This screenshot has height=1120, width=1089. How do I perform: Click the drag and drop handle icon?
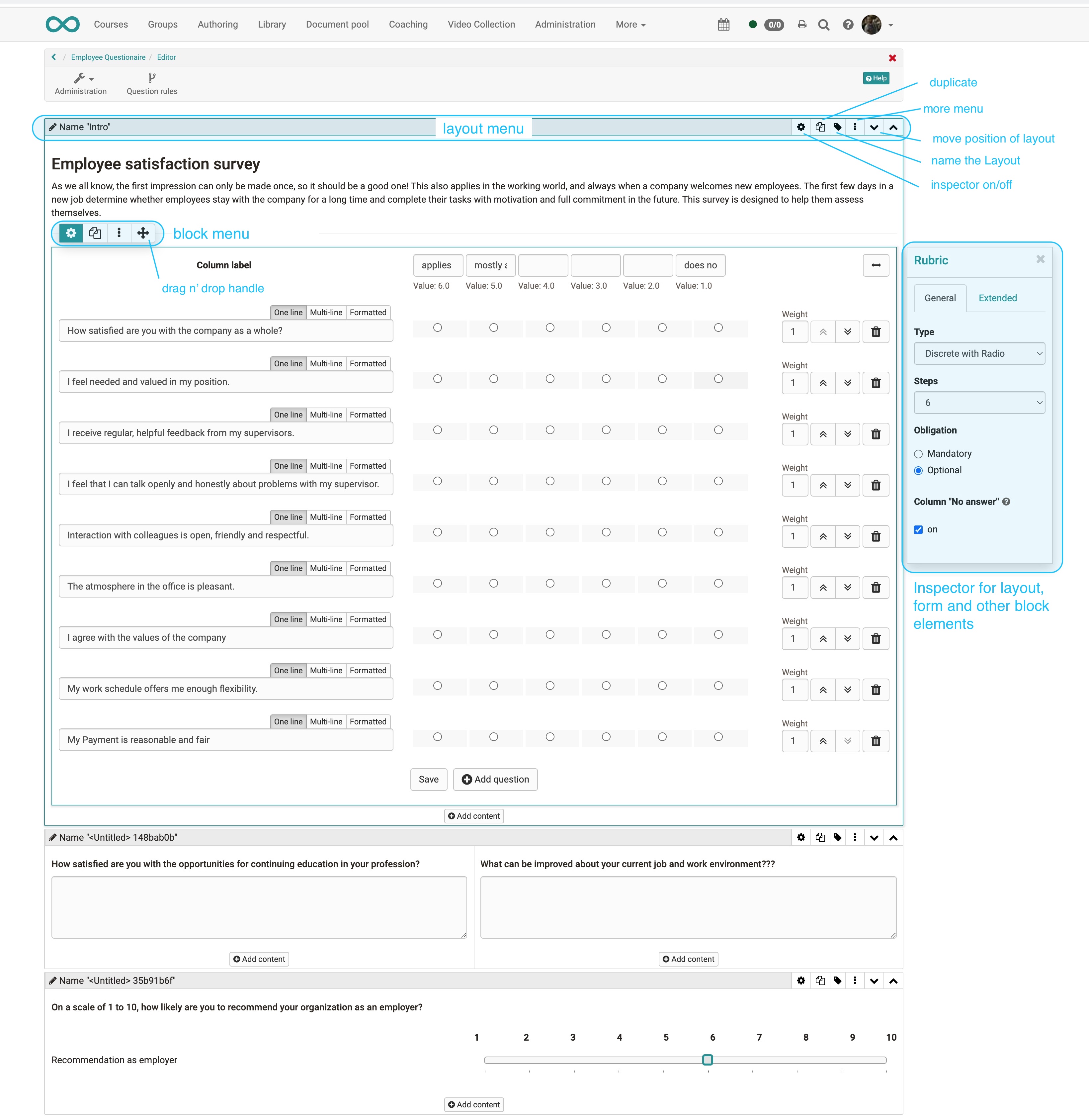coord(143,233)
